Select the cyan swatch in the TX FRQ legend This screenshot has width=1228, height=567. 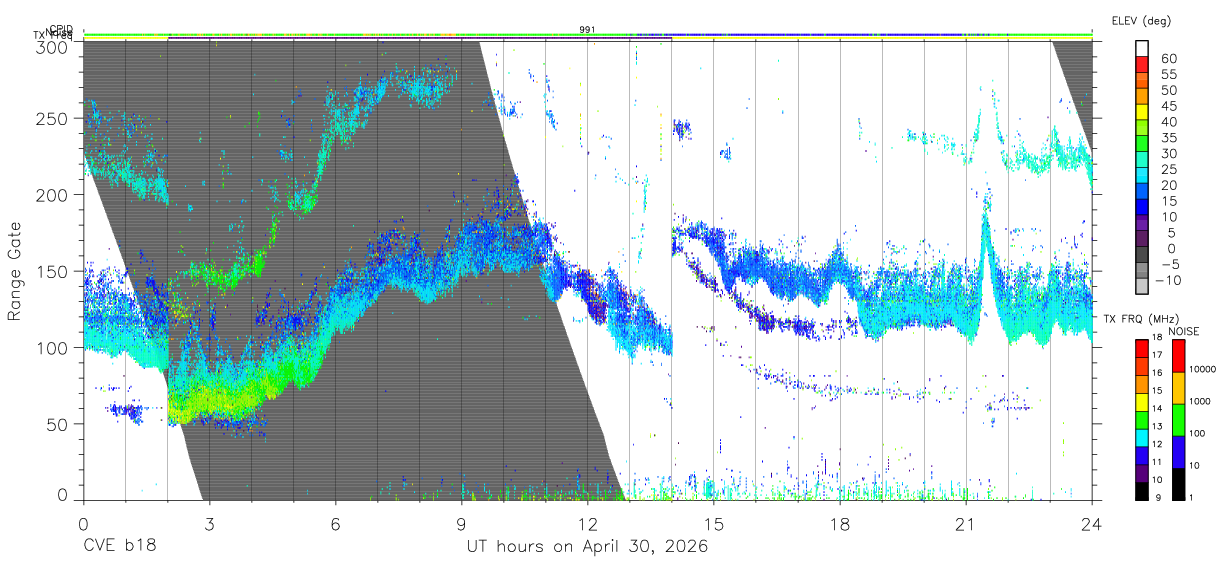point(1142,437)
